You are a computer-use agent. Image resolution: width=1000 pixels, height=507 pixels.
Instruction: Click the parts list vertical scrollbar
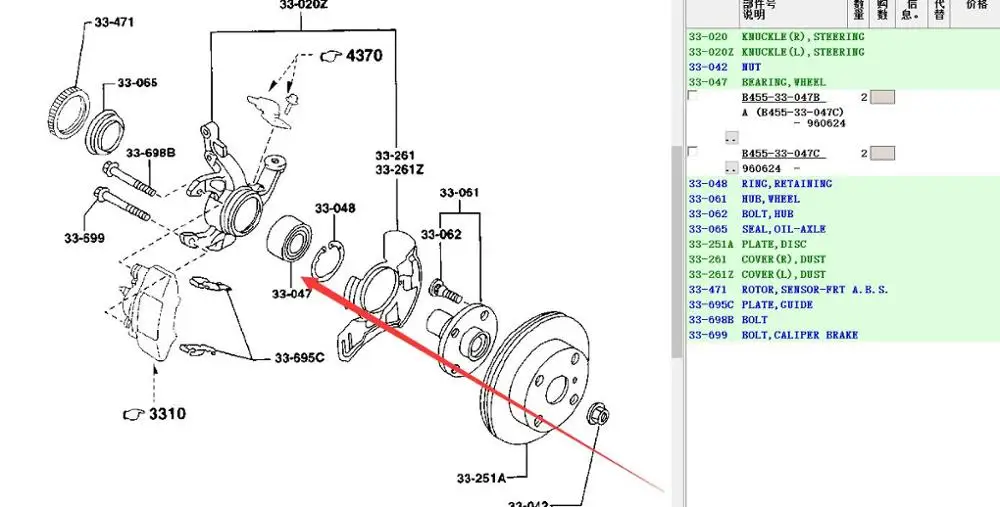[x=677, y=252]
